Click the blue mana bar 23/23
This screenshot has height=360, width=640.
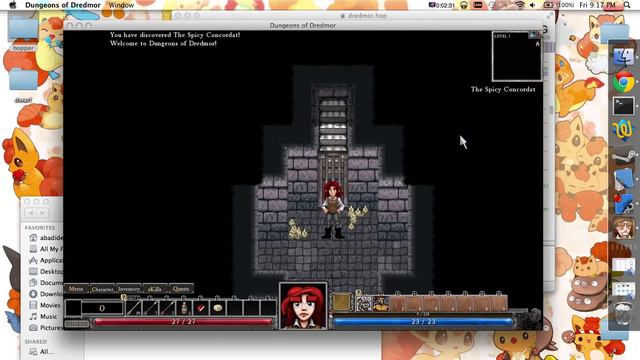point(423,322)
